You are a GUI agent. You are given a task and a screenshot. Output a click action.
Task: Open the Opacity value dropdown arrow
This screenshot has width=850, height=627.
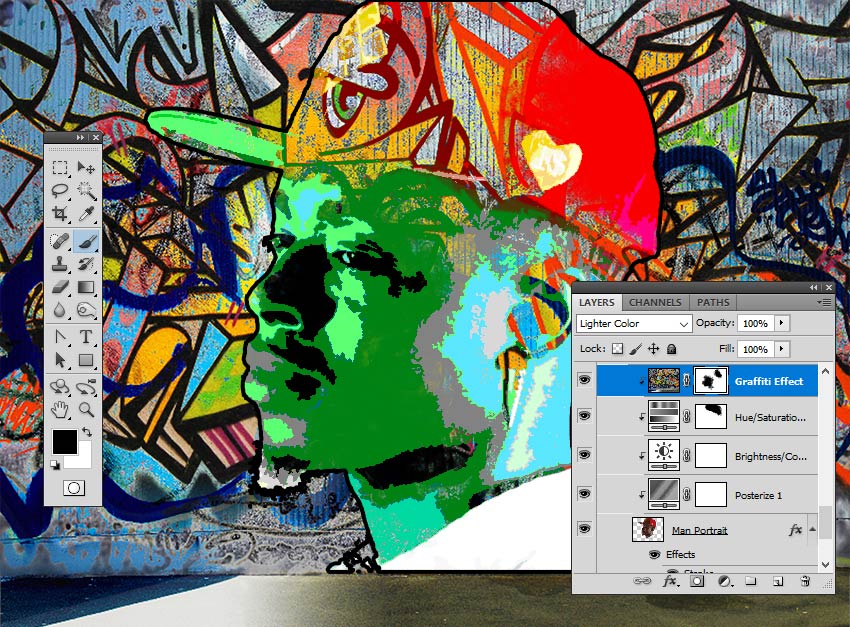pos(782,323)
